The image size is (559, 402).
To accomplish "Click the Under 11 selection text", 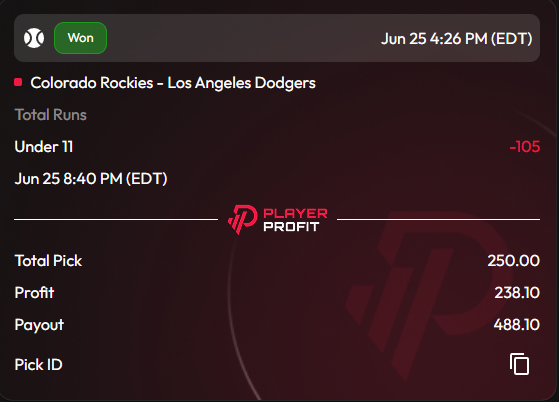I will tap(44, 147).
